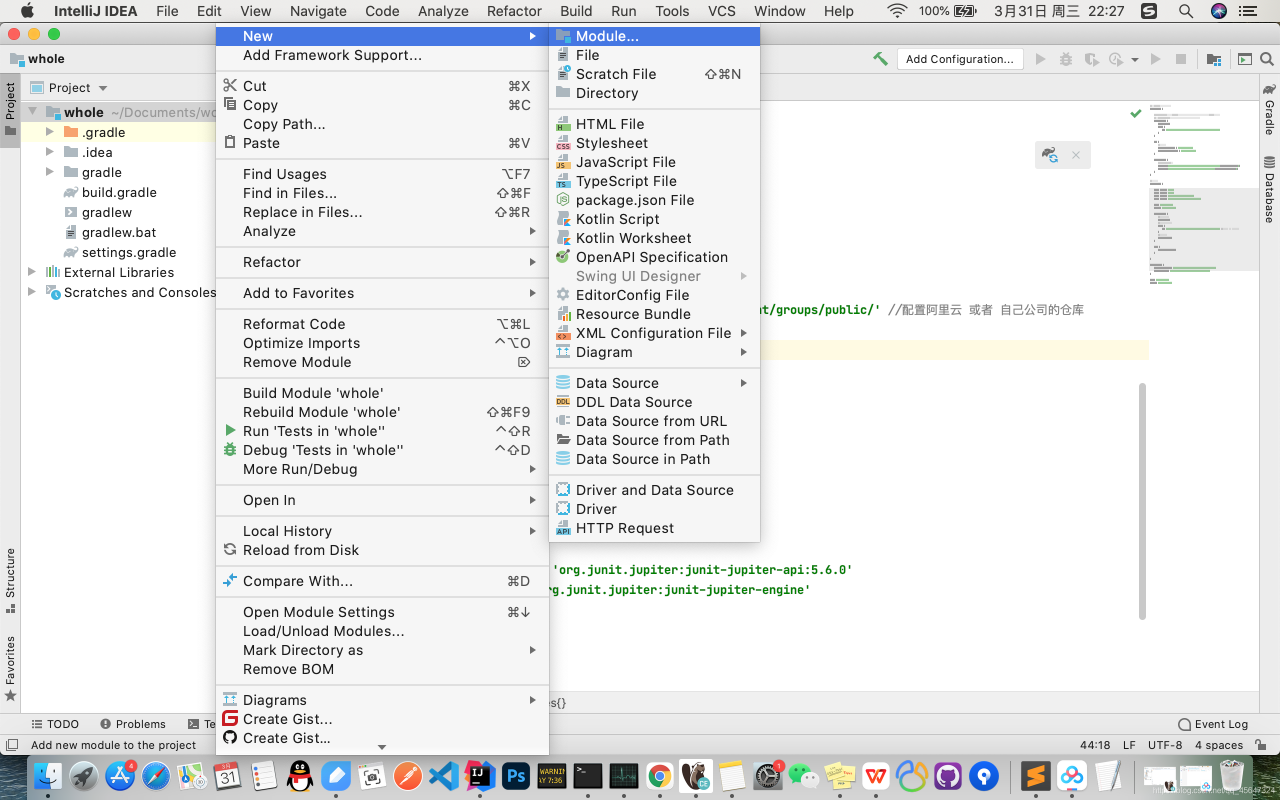Open the Event Log panel

(x=1213, y=724)
